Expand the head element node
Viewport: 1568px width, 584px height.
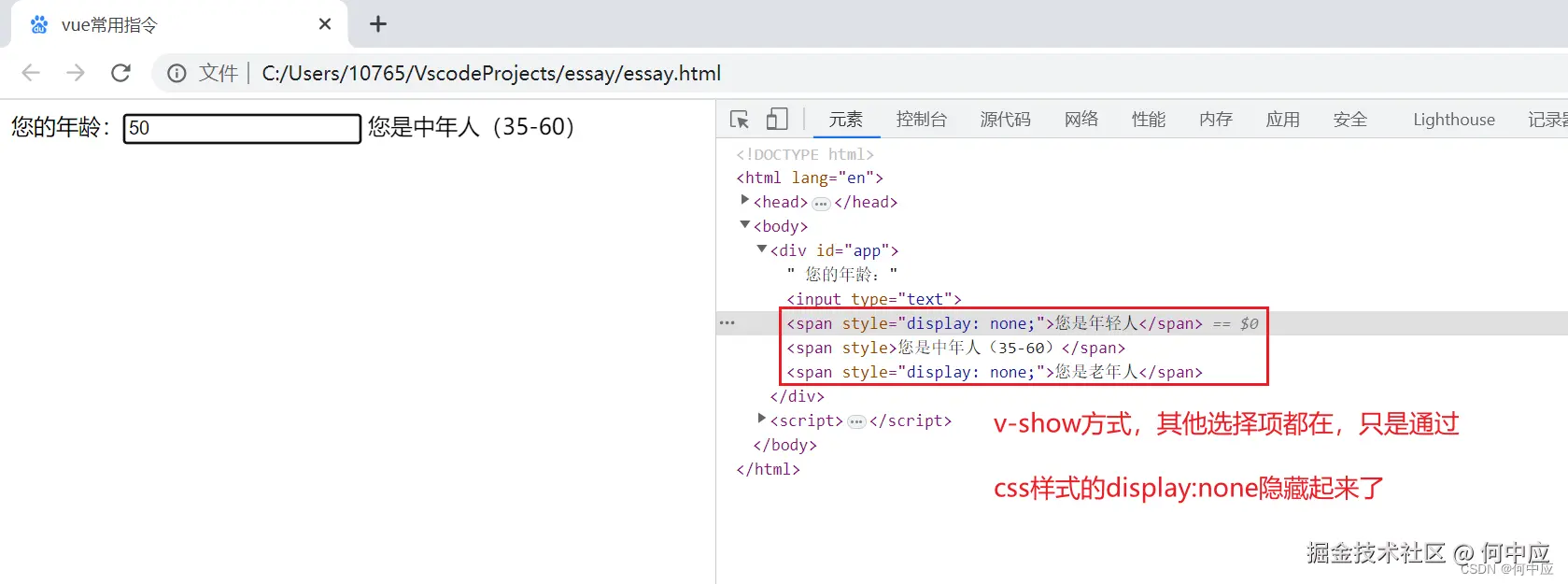[x=744, y=200]
